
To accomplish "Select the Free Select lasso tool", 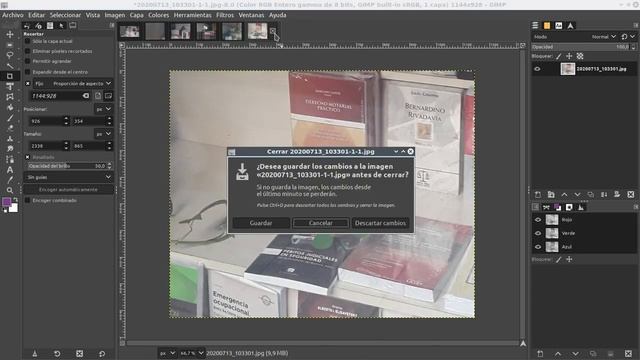I will coord(10,55).
